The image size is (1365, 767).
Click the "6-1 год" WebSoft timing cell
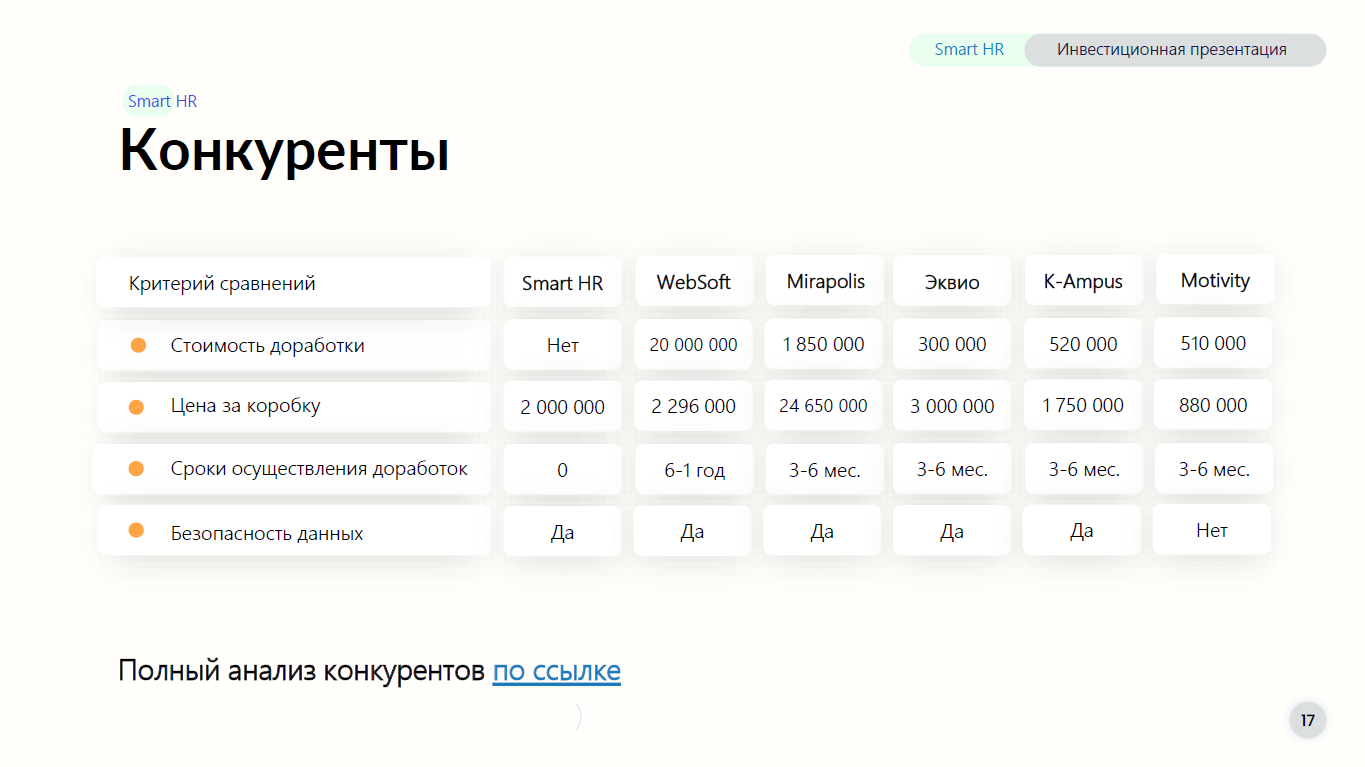[x=694, y=469]
